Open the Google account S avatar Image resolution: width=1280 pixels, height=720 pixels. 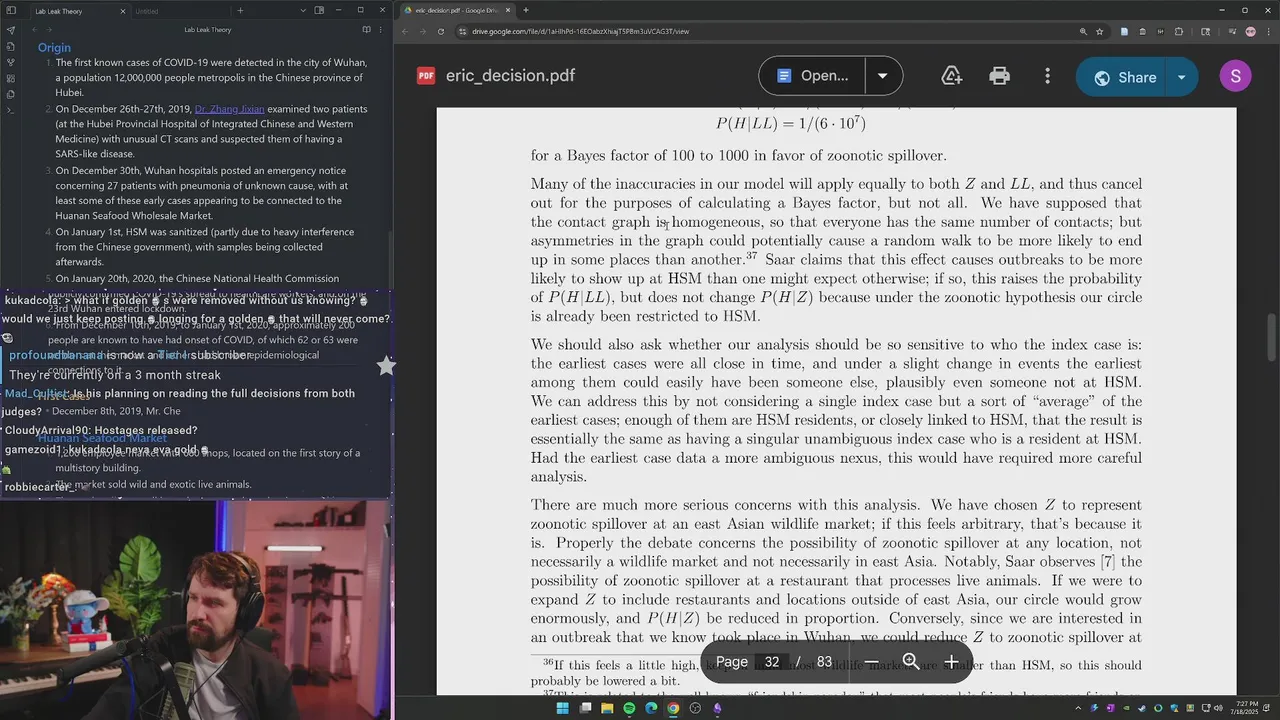click(1235, 76)
